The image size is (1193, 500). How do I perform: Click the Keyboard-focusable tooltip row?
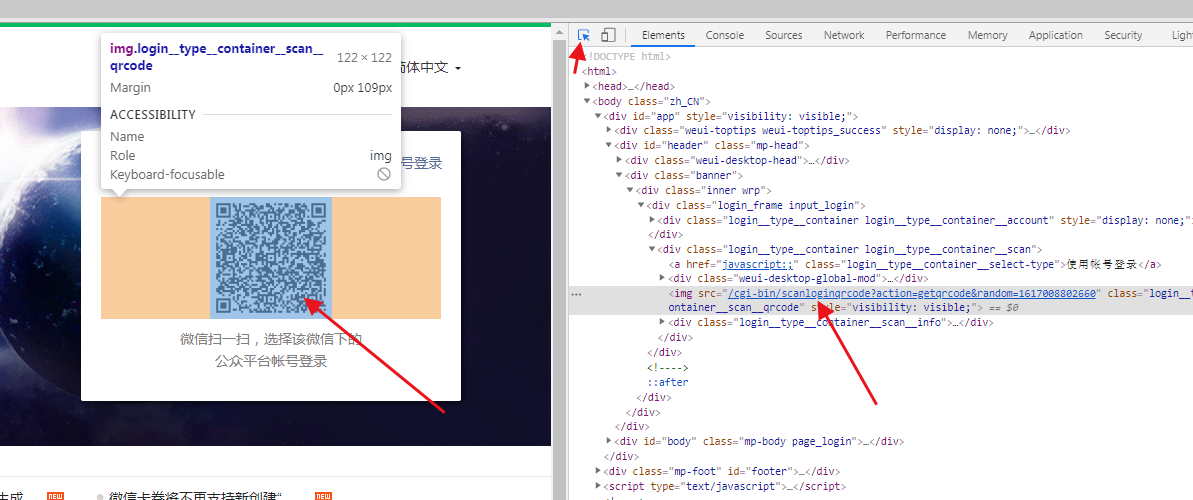click(250, 174)
